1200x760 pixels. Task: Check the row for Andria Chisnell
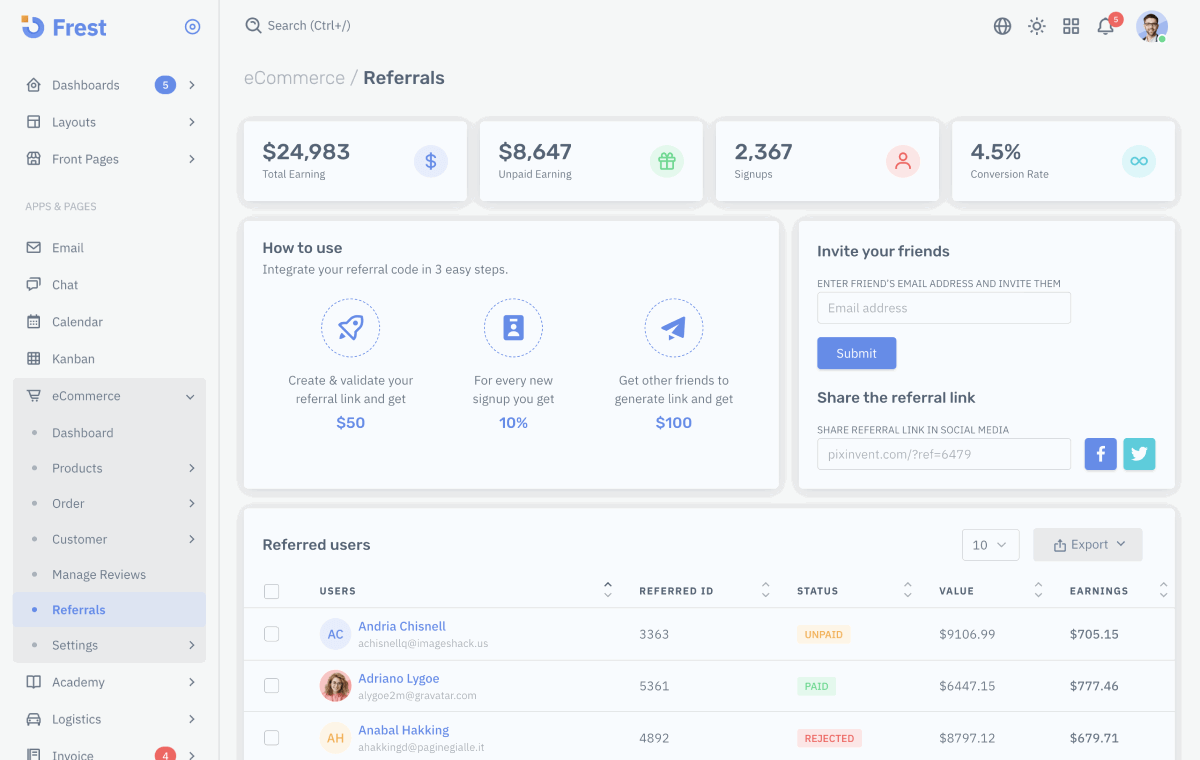(x=271, y=634)
